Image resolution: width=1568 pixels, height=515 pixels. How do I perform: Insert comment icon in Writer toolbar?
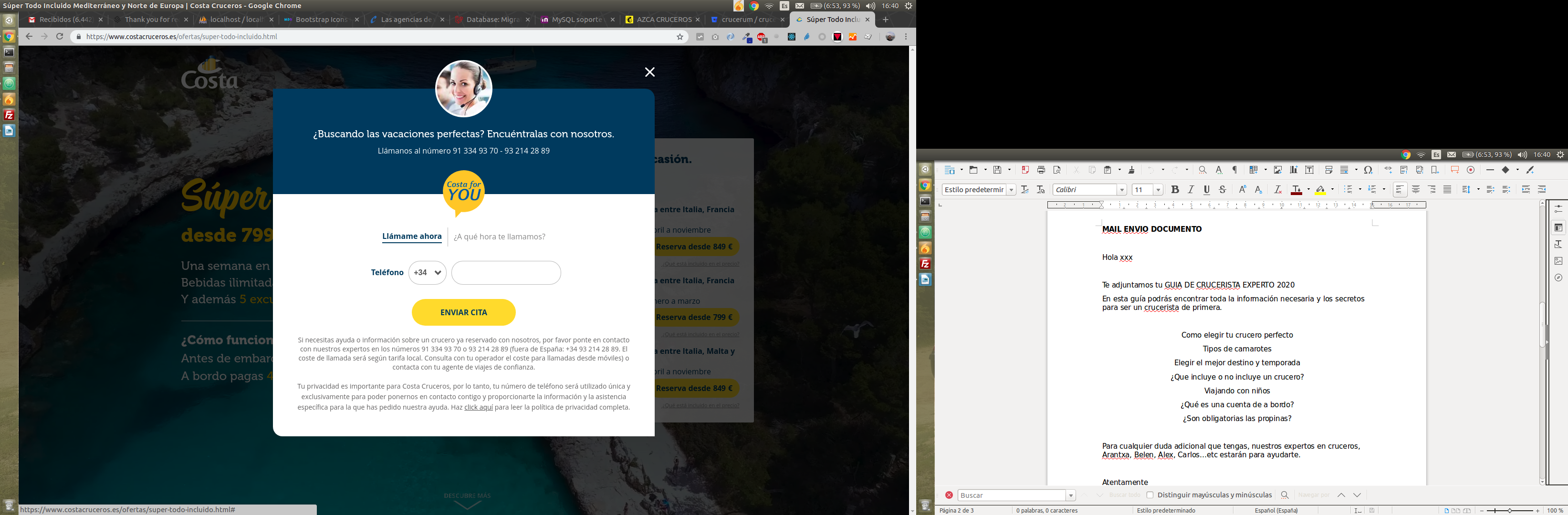tap(1455, 170)
